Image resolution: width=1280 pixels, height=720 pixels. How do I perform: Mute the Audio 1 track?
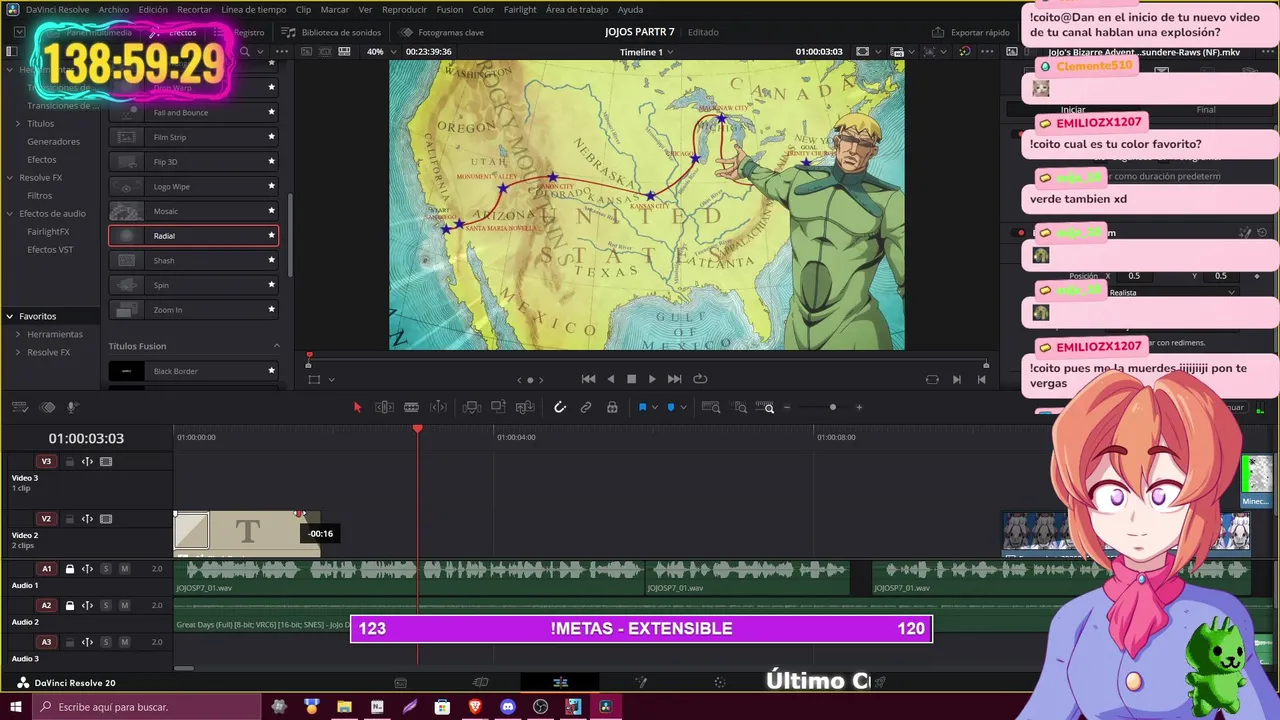(x=125, y=569)
